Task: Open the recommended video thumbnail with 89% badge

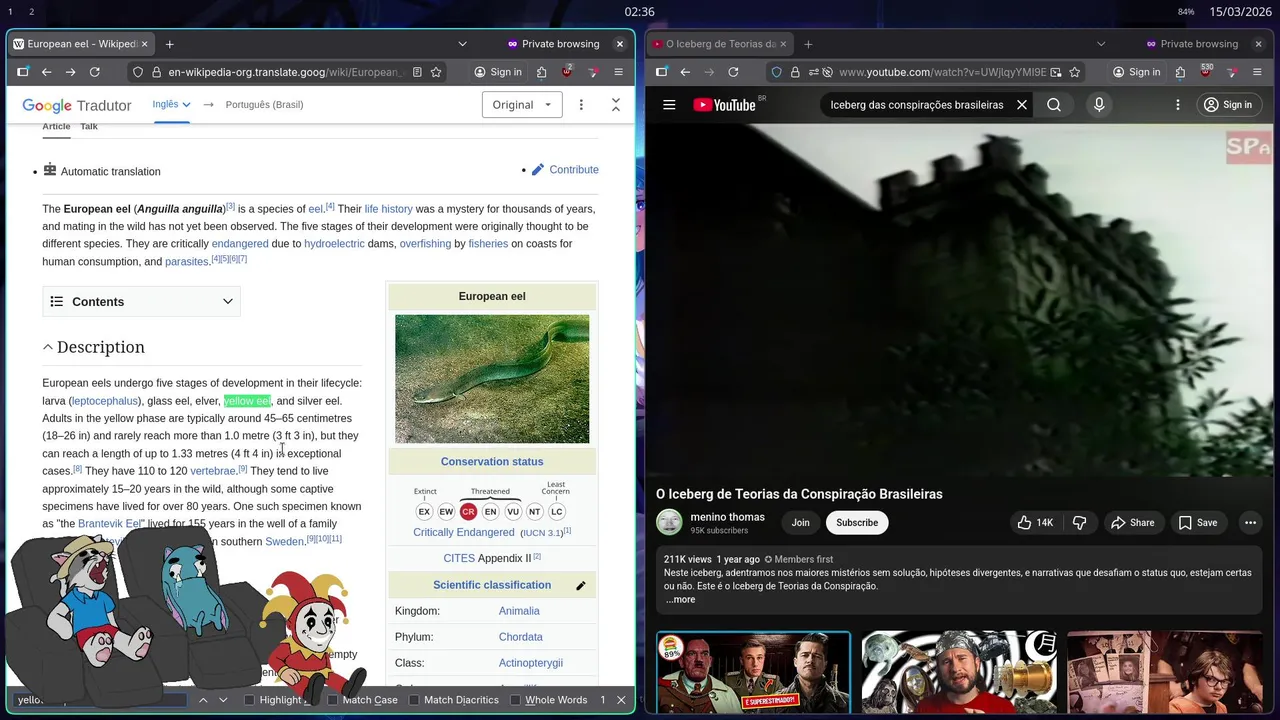Action: click(x=753, y=672)
